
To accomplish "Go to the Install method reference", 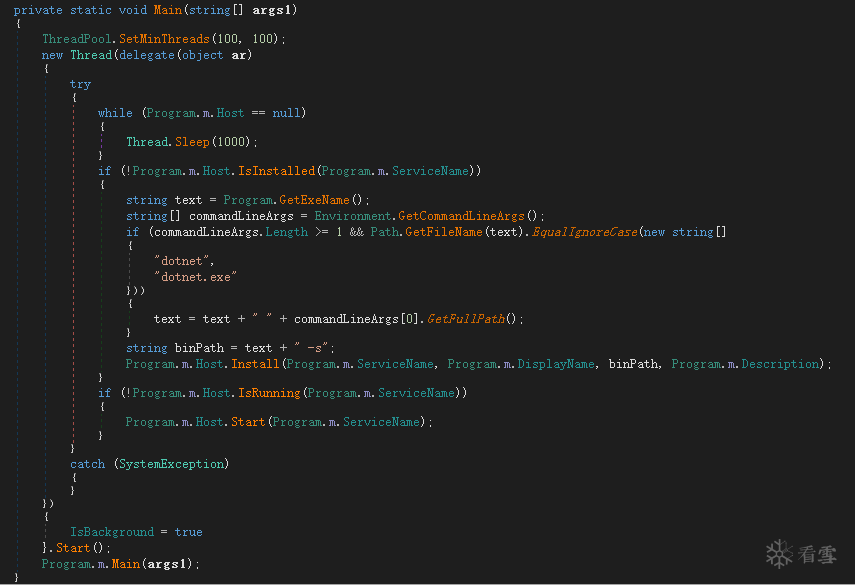I will pos(255,364).
